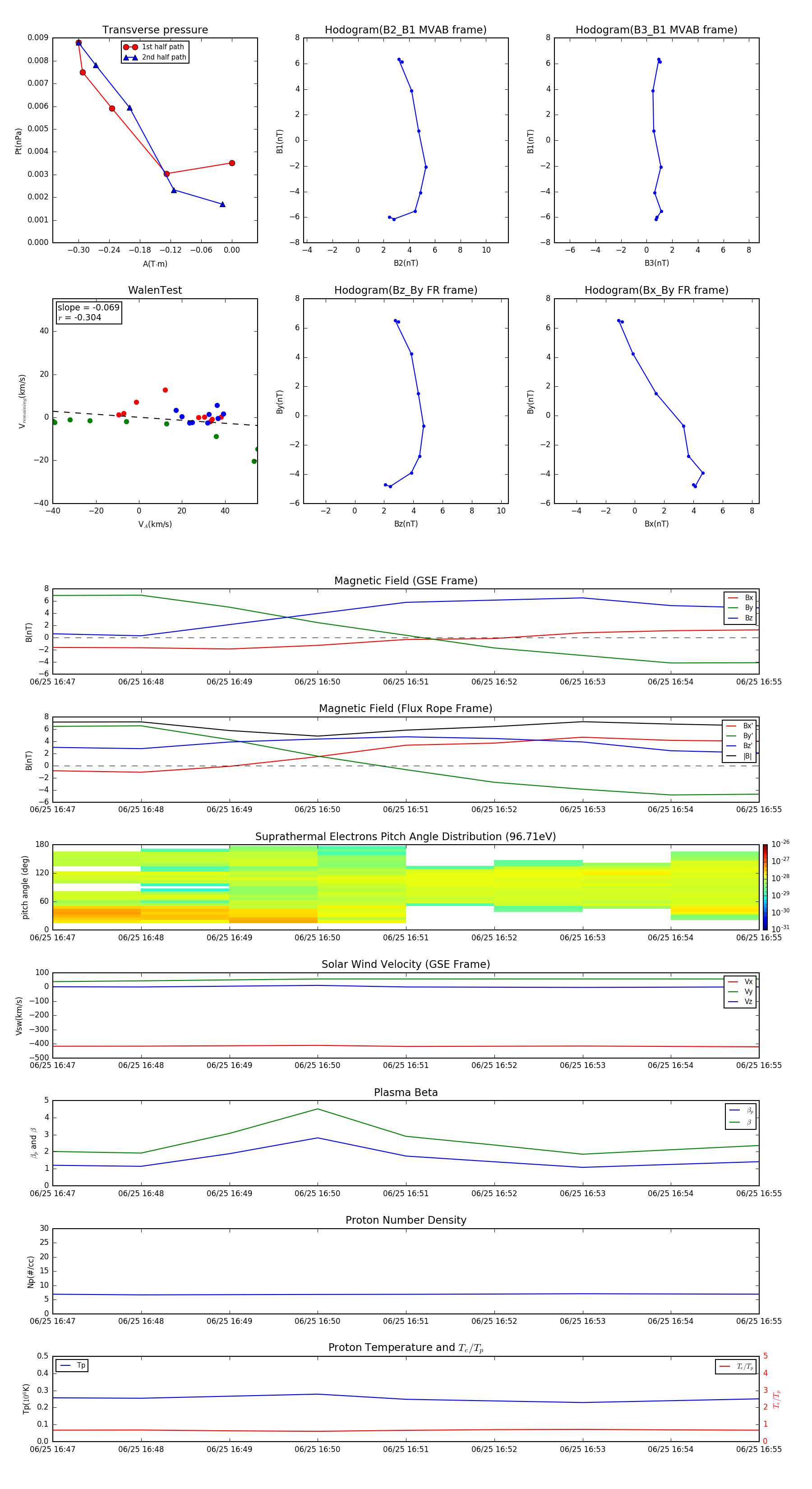Image resolution: width=812 pixels, height=1489 pixels.
Task: Click the "slope = -0.069" annotation
Action: click(88, 308)
